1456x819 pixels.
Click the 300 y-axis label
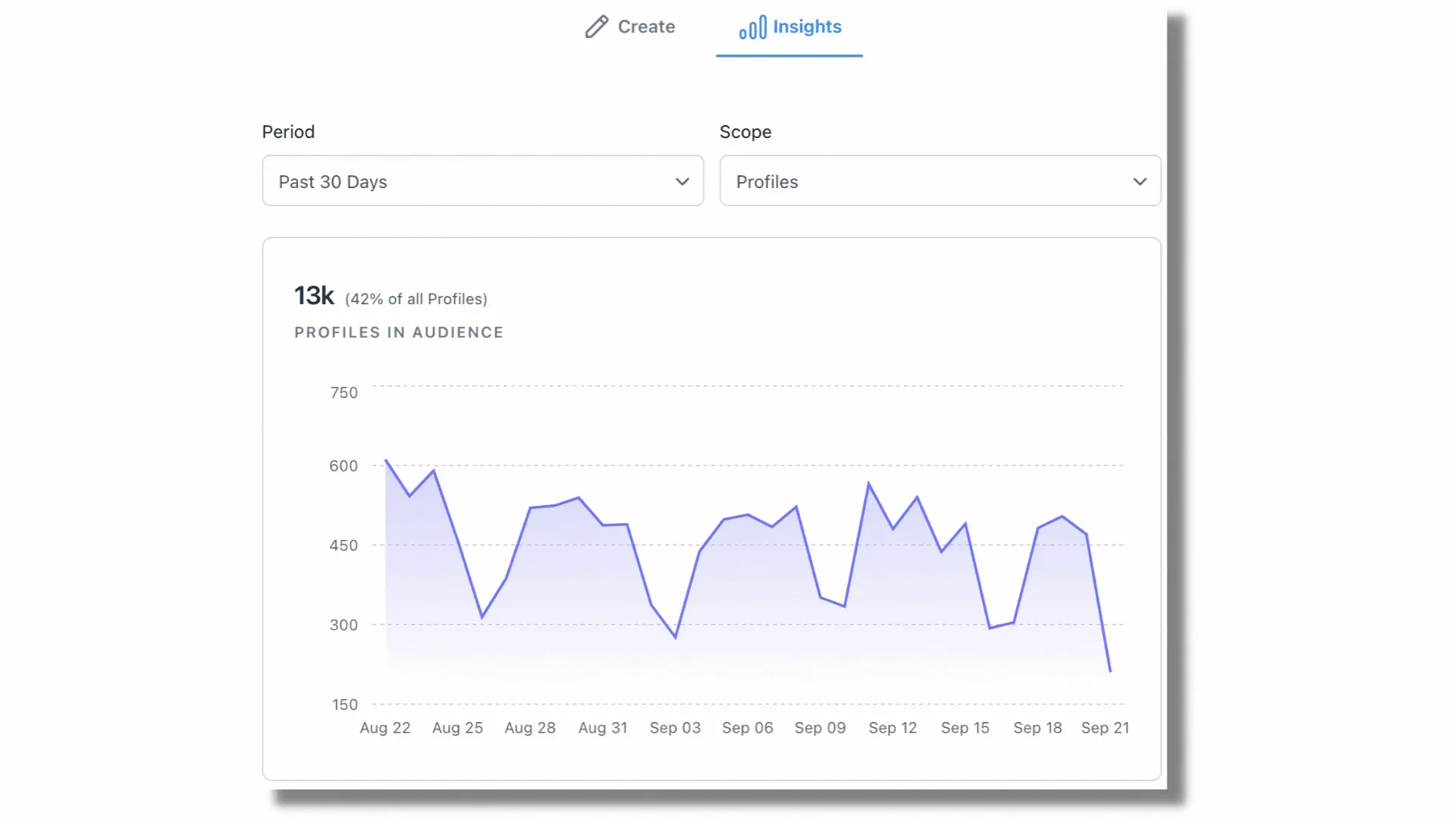(x=344, y=626)
